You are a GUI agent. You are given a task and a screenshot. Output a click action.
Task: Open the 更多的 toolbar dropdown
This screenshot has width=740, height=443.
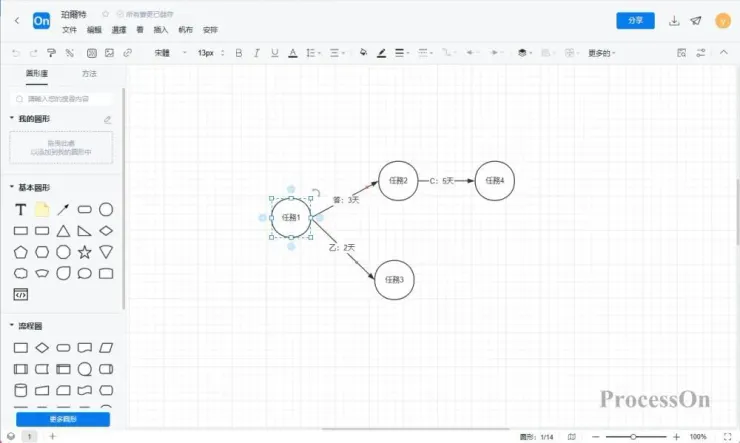602,53
